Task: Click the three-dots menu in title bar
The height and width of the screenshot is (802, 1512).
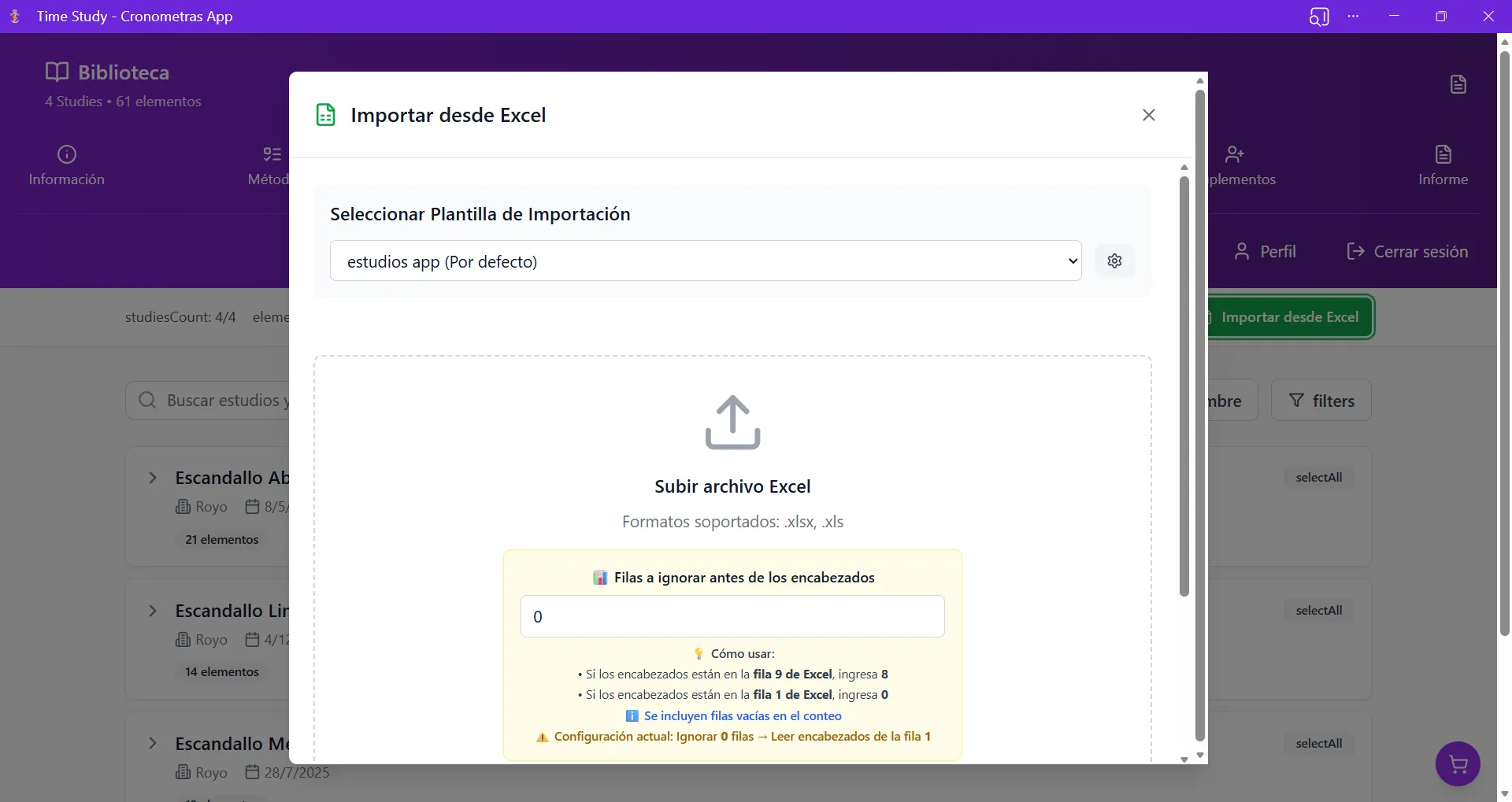Action: coord(1353,17)
